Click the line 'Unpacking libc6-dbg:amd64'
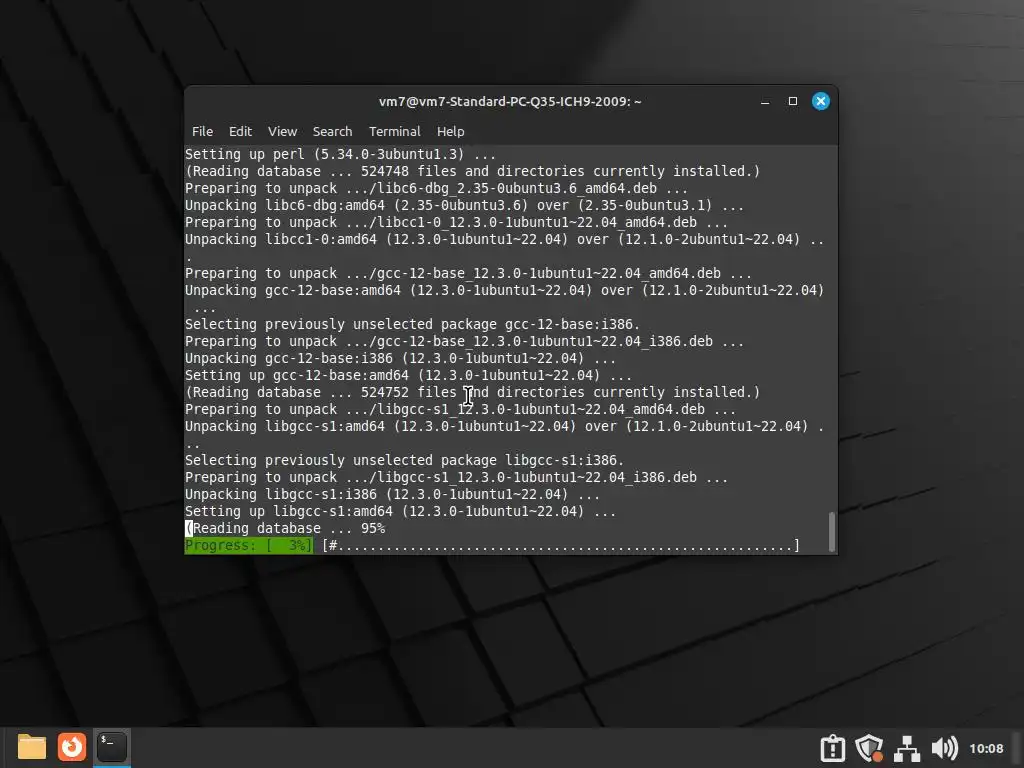1024x768 pixels. (x=464, y=205)
